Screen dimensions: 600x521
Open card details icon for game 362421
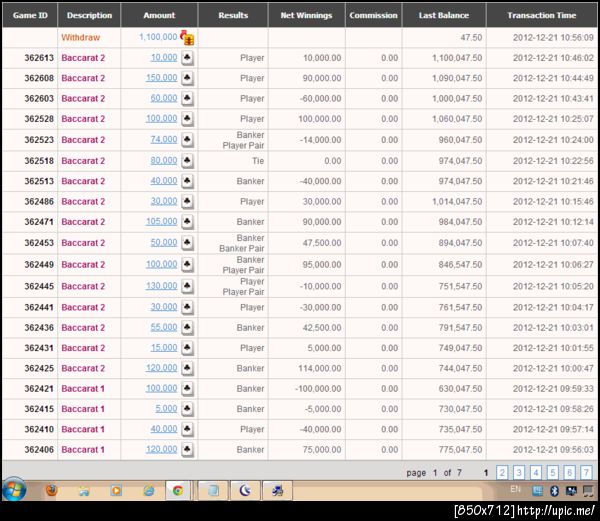click(187, 388)
